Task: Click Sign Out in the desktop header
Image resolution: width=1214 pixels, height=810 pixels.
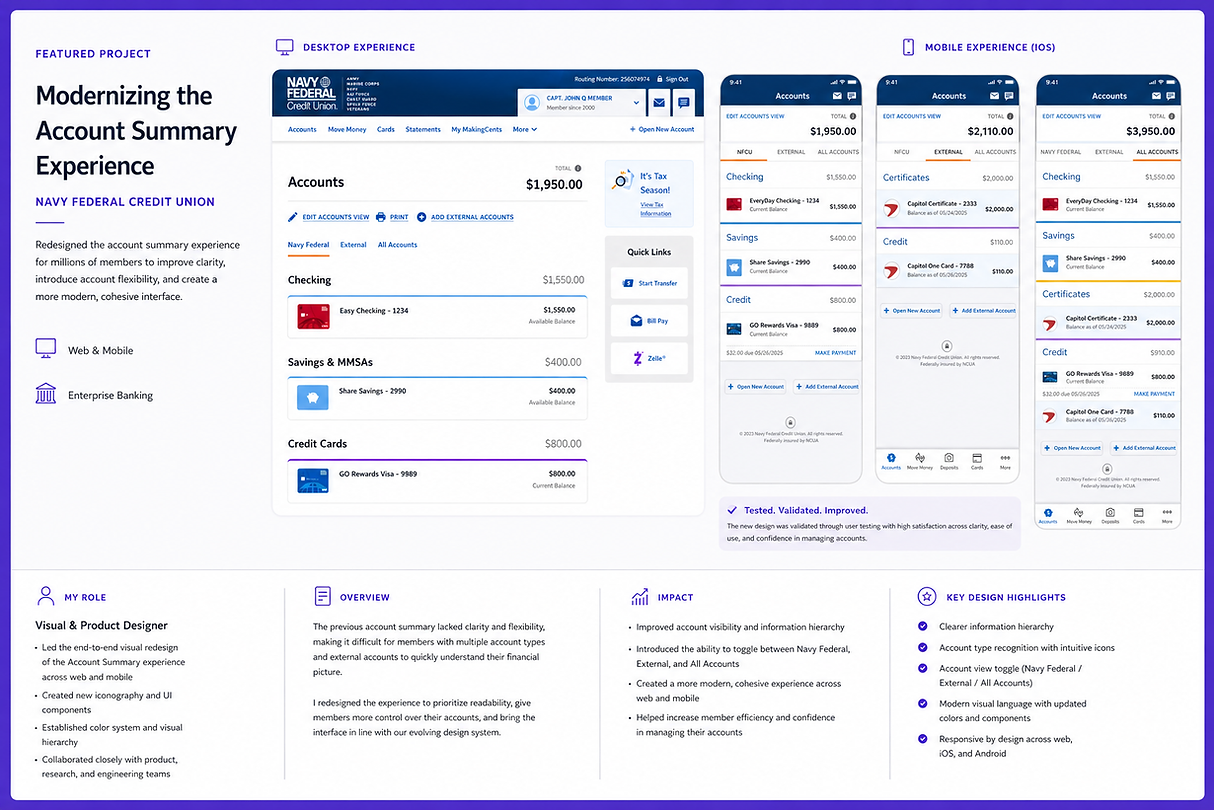Action: pos(672,79)
